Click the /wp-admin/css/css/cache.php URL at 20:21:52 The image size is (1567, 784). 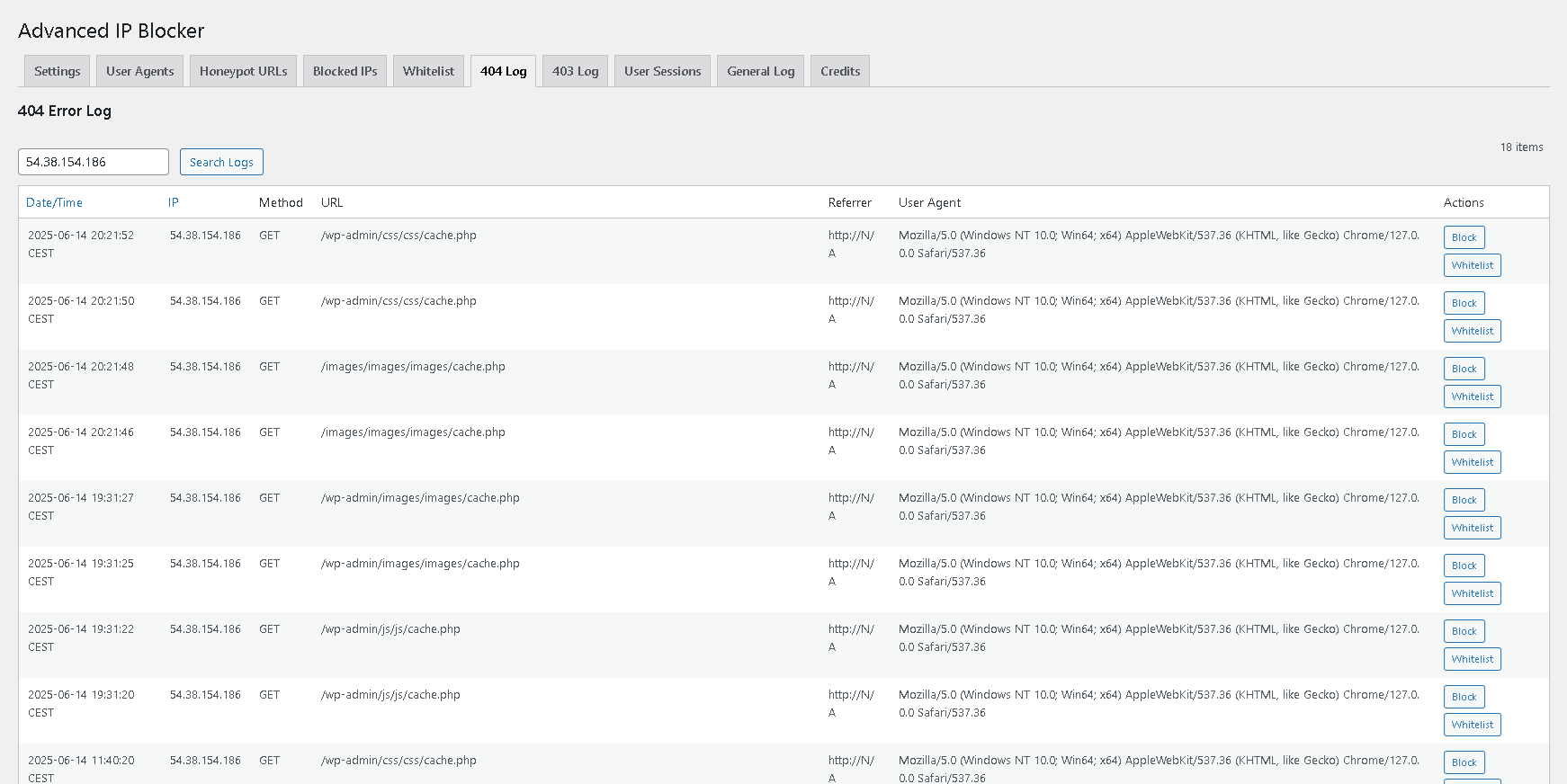point(398,236)
